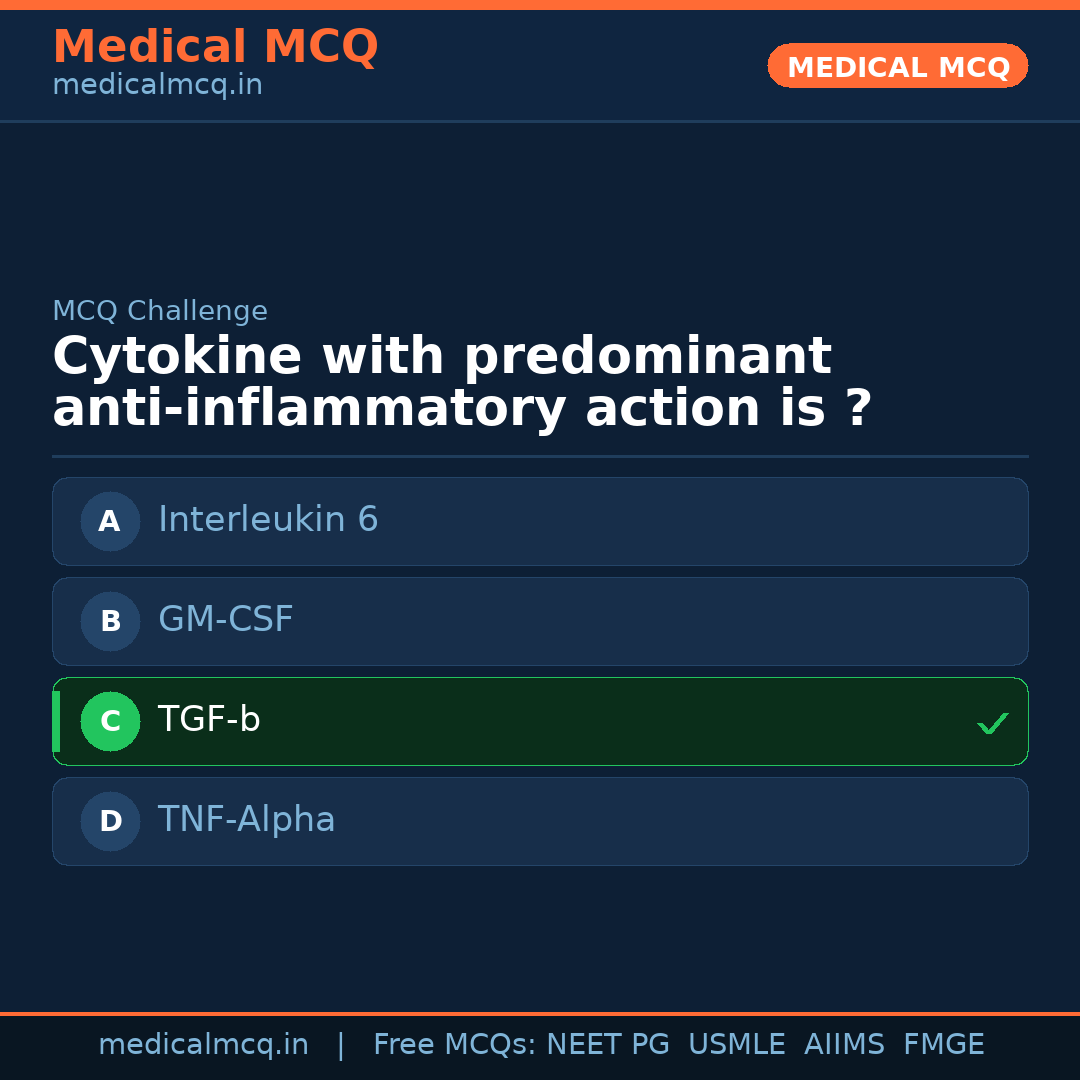The width and height of the screenshot is (1080, 1080).
Task: Select the Interleukin 6 answer text
Action: pos(268,520)
